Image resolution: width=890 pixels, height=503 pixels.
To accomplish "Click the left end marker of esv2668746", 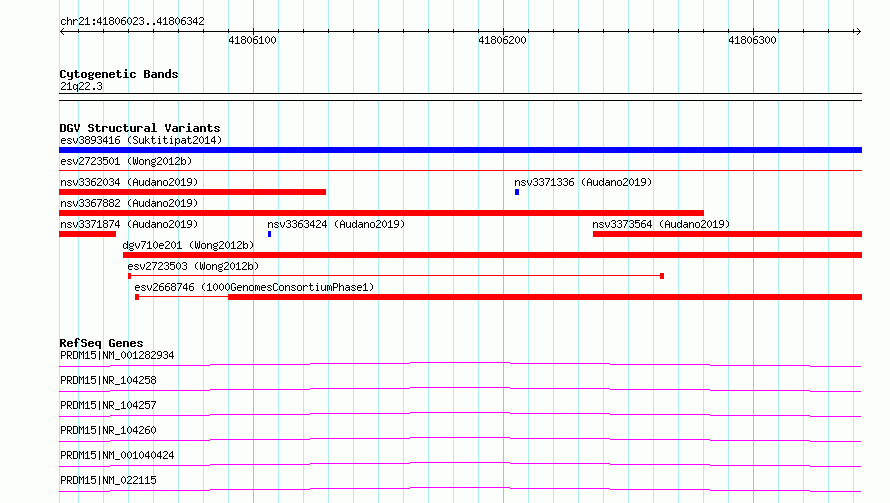I will tap(137, 297).
